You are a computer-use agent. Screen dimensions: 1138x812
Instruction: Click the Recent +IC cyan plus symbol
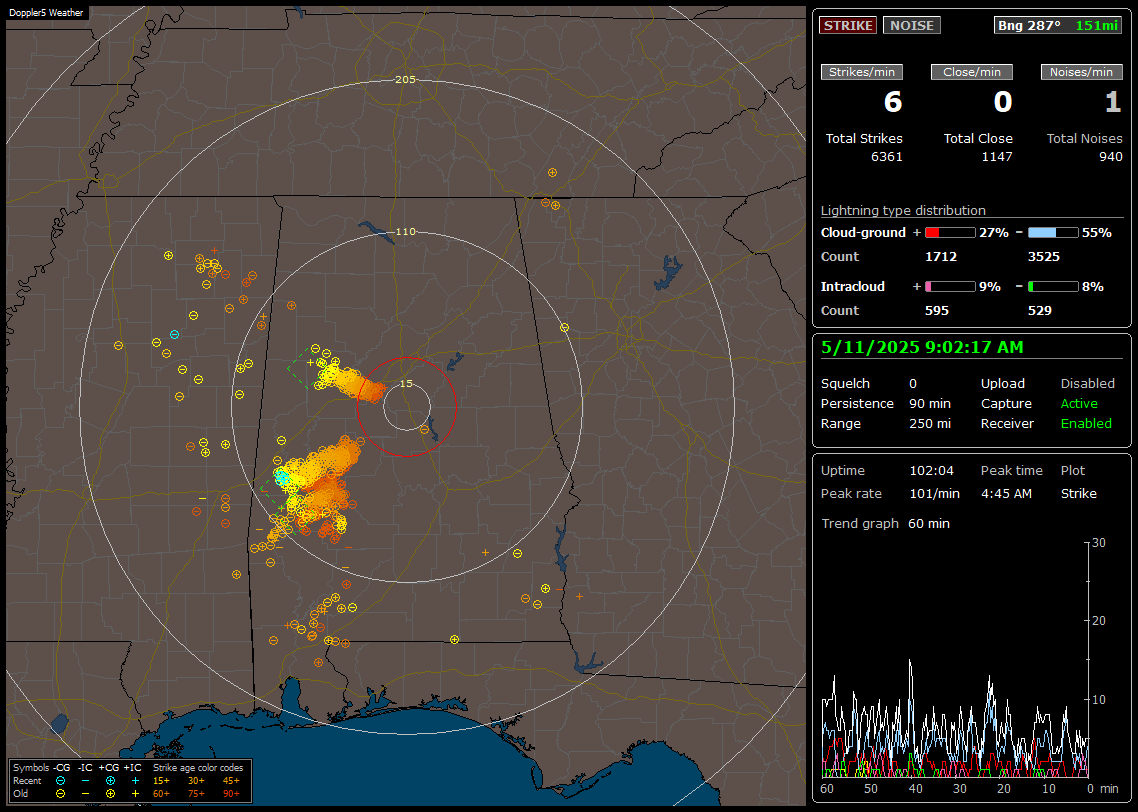pos(135,781)
